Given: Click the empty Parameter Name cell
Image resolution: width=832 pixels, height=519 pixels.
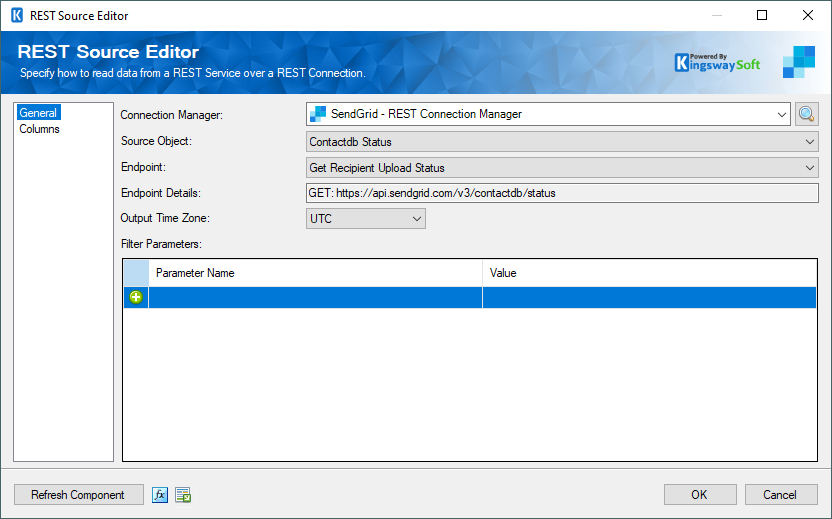Looking at the screenshot, I should click(x=315, y=297).
